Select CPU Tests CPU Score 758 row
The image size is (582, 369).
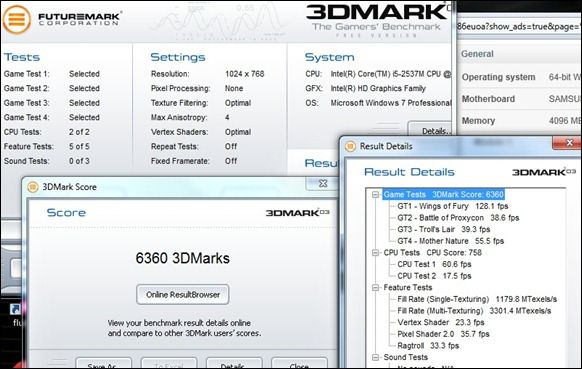click(432, 253)
